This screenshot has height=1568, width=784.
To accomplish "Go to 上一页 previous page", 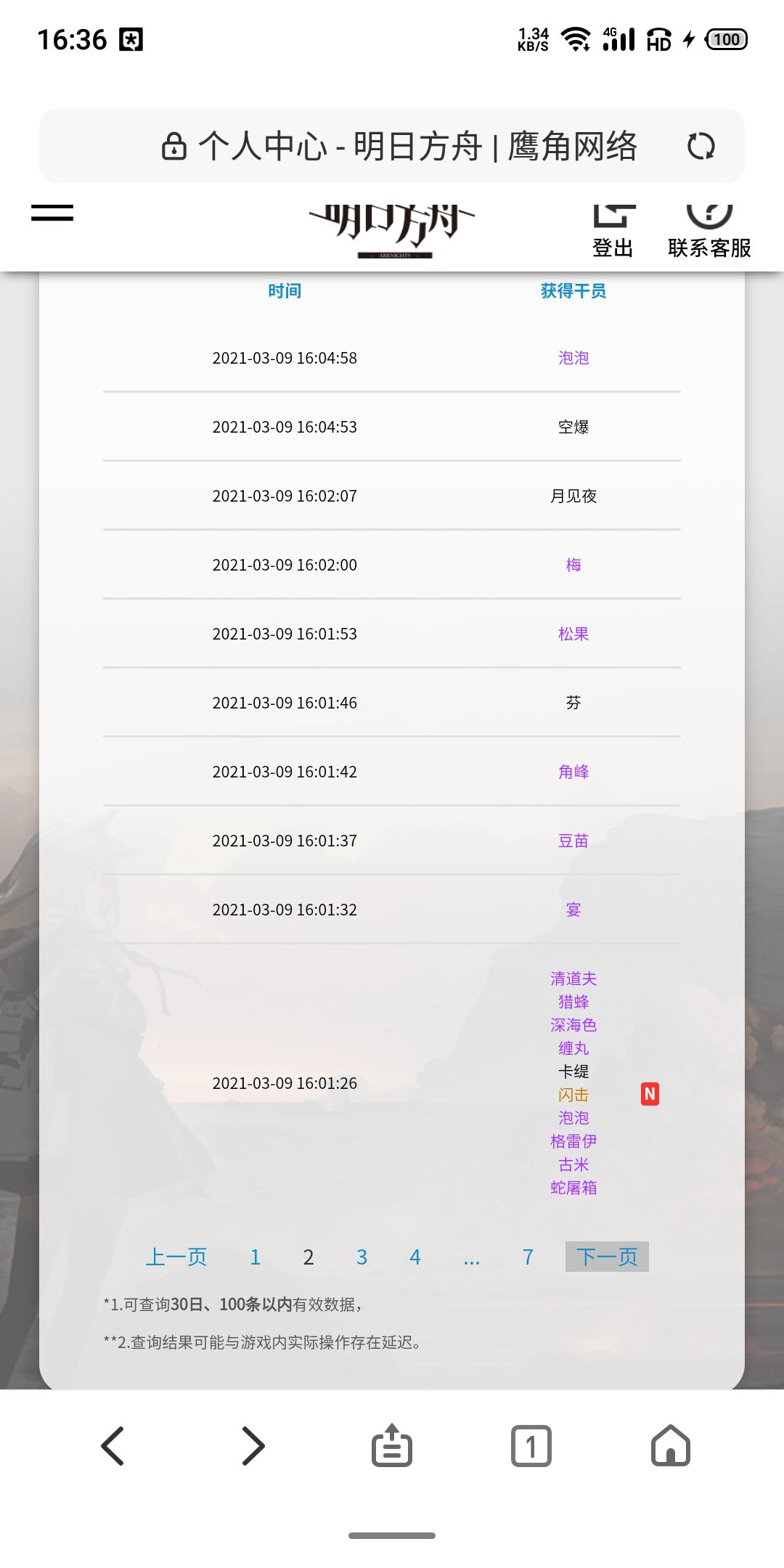I will tap(176, 1257).
